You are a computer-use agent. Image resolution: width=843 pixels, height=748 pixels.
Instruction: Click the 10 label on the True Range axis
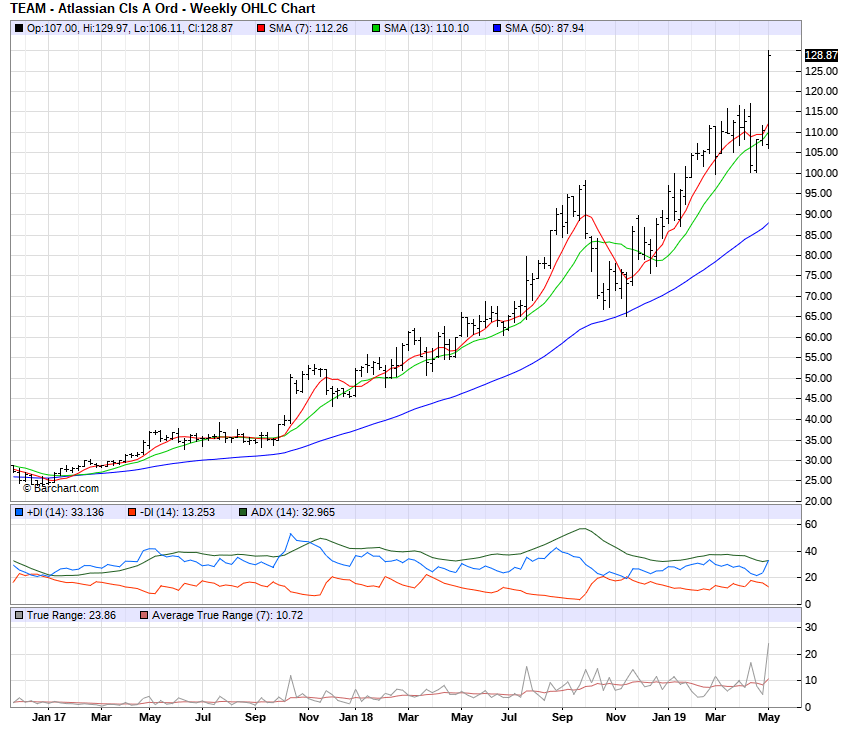[811, 681]
